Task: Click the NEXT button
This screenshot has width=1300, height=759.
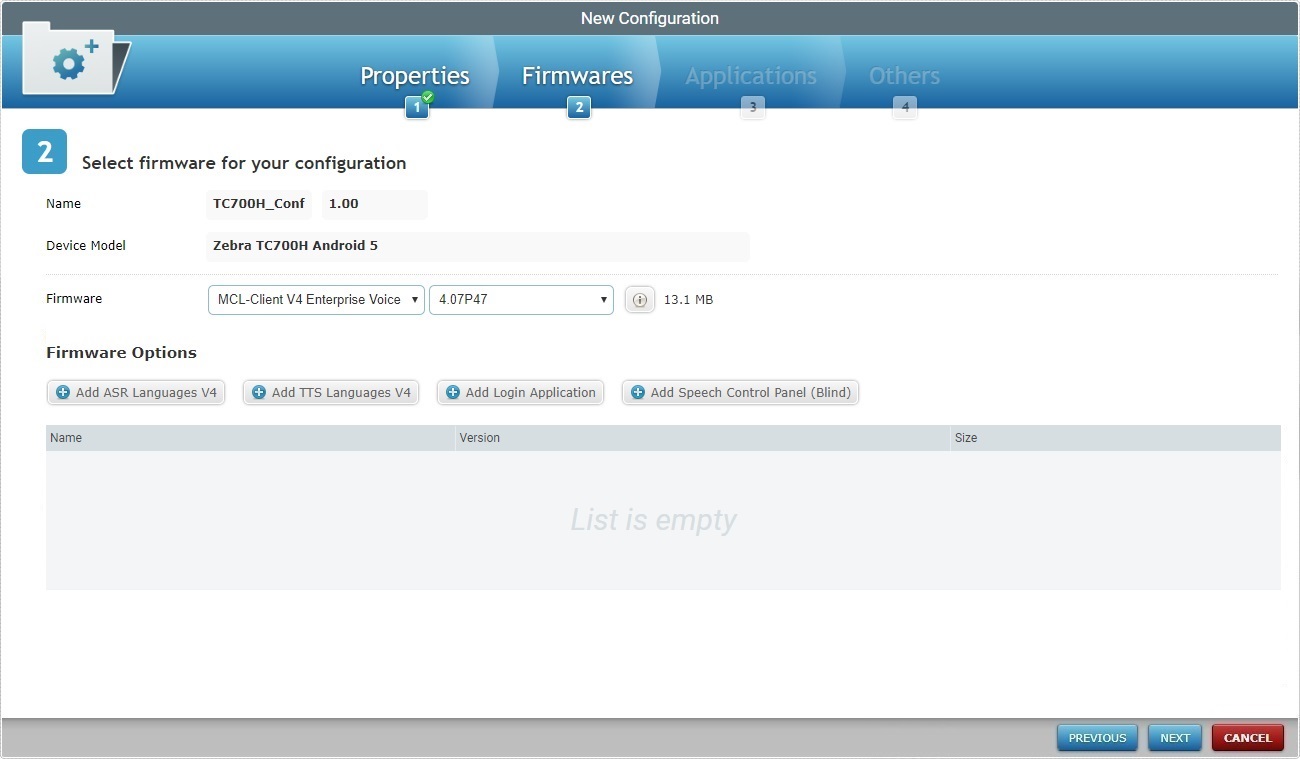Action: 1174,737
